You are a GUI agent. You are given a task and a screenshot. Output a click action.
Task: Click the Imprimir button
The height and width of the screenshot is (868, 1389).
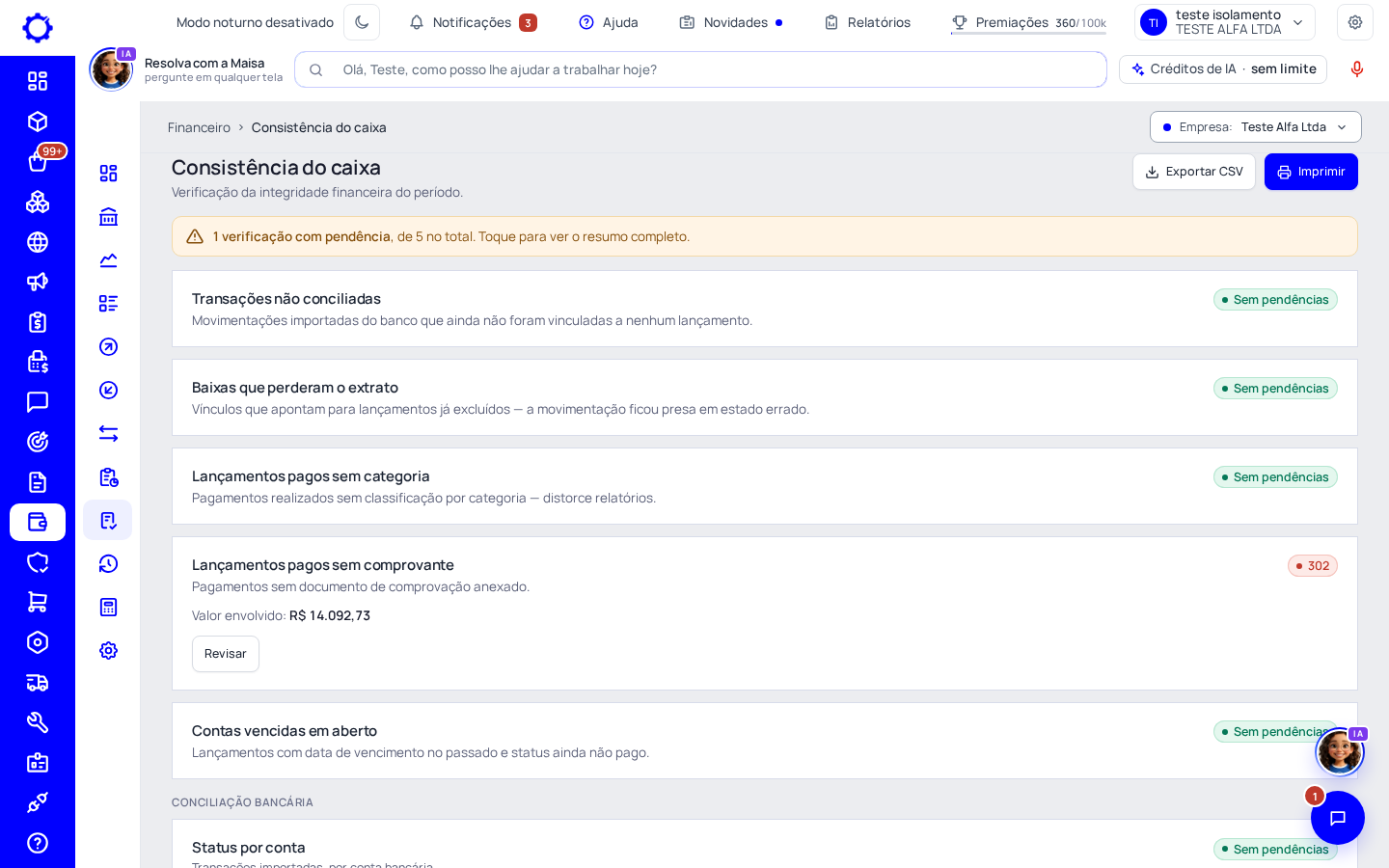point(1311,172)
